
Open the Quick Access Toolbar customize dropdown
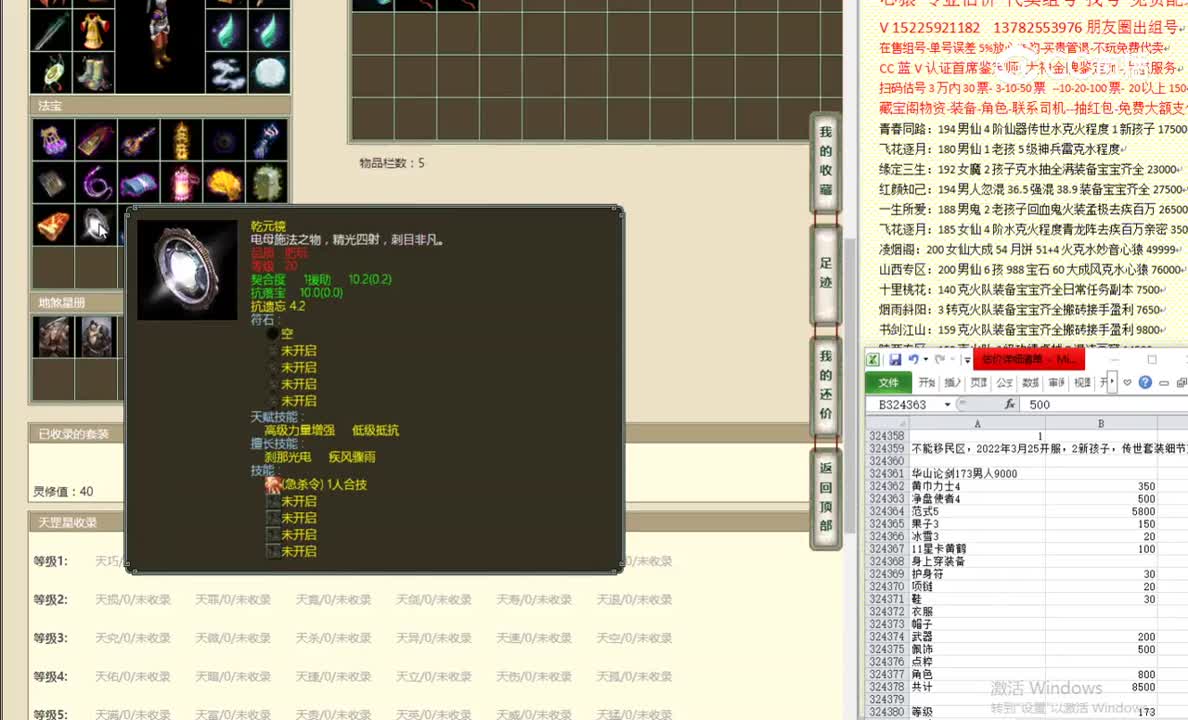966,361
